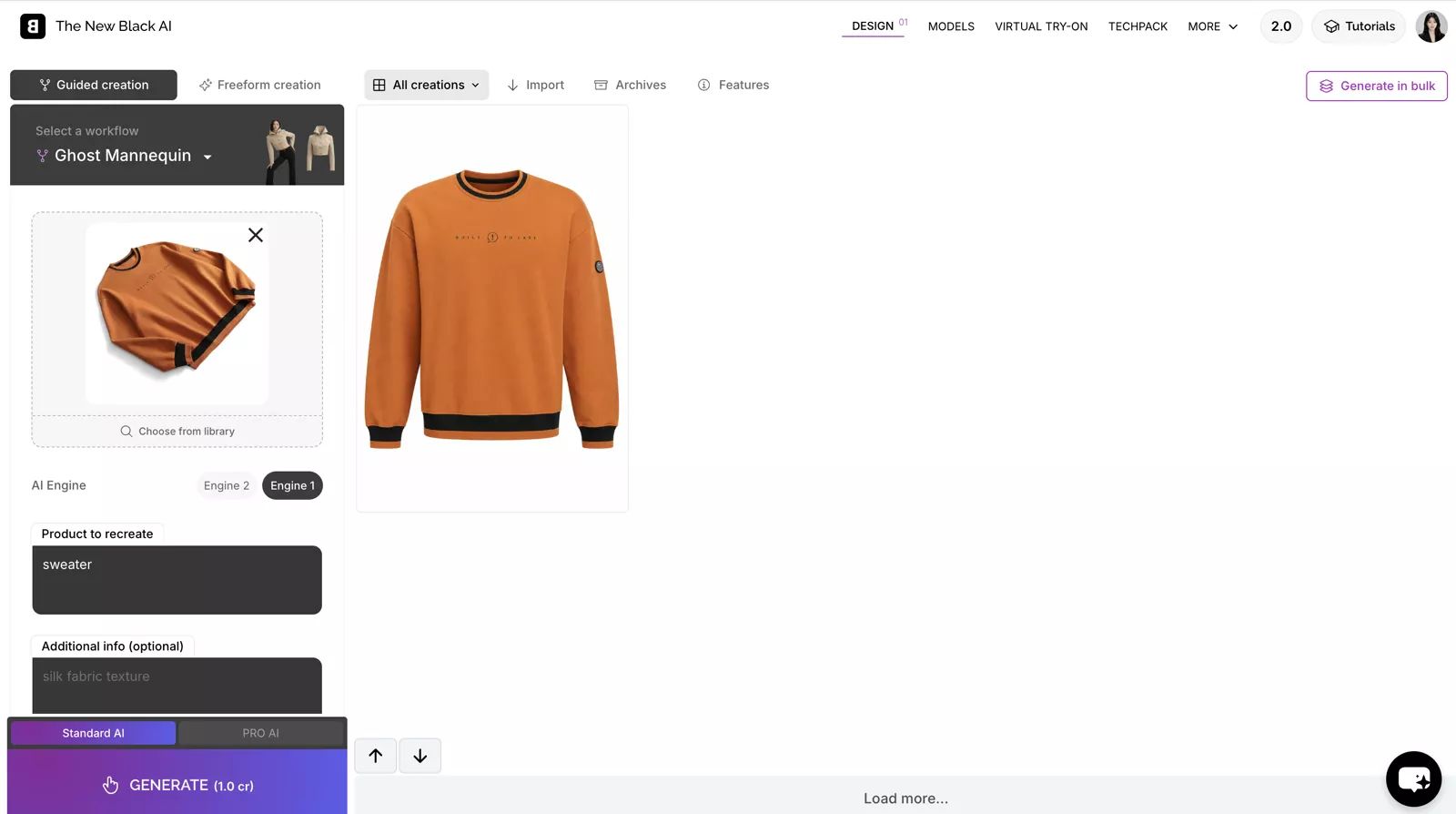
Task: Switch to PRO AI mode
Action: [261, 733]
